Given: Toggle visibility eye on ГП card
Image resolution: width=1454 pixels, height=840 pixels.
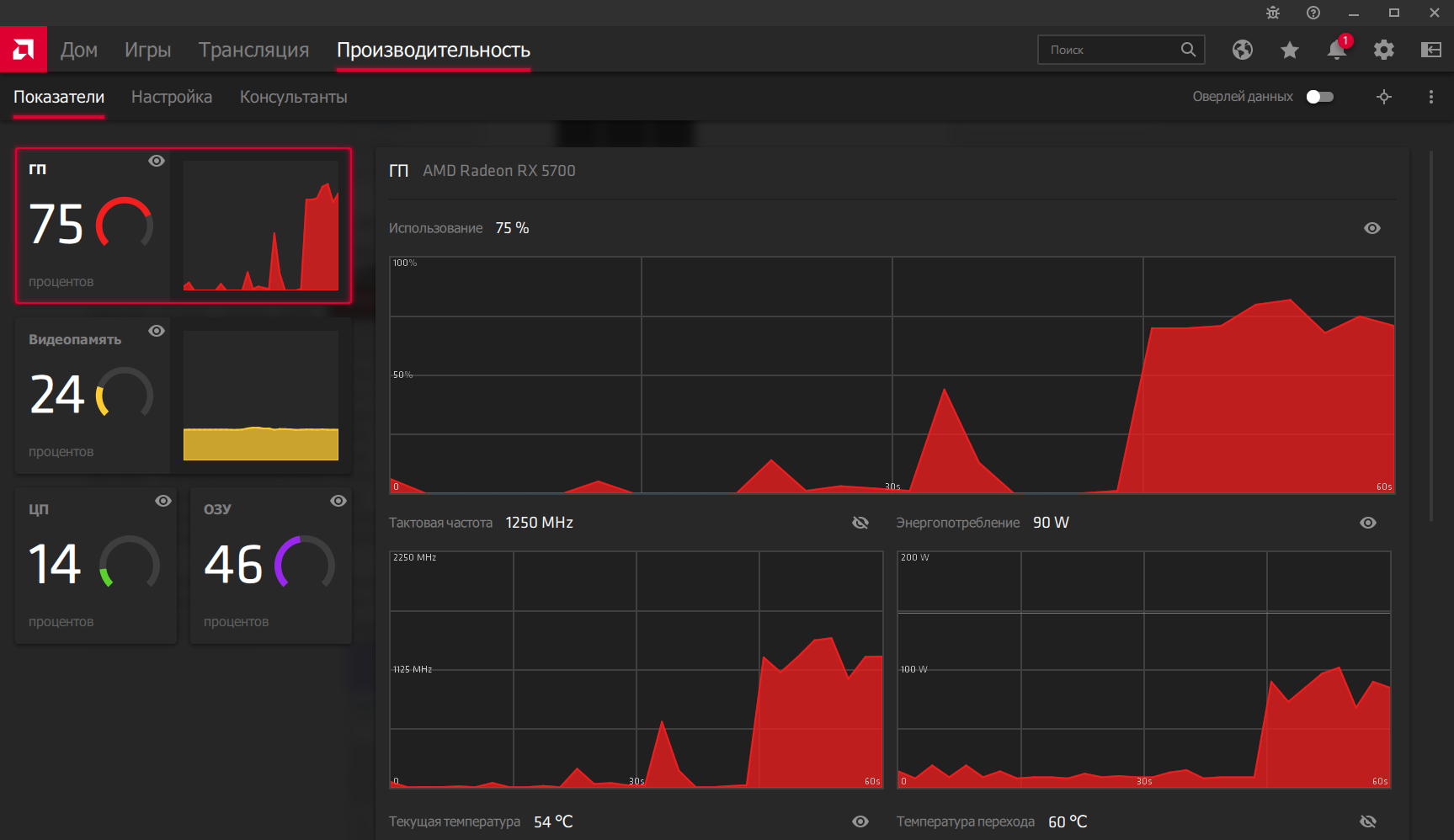Looking at the screenshot, I should coord(157,161).
